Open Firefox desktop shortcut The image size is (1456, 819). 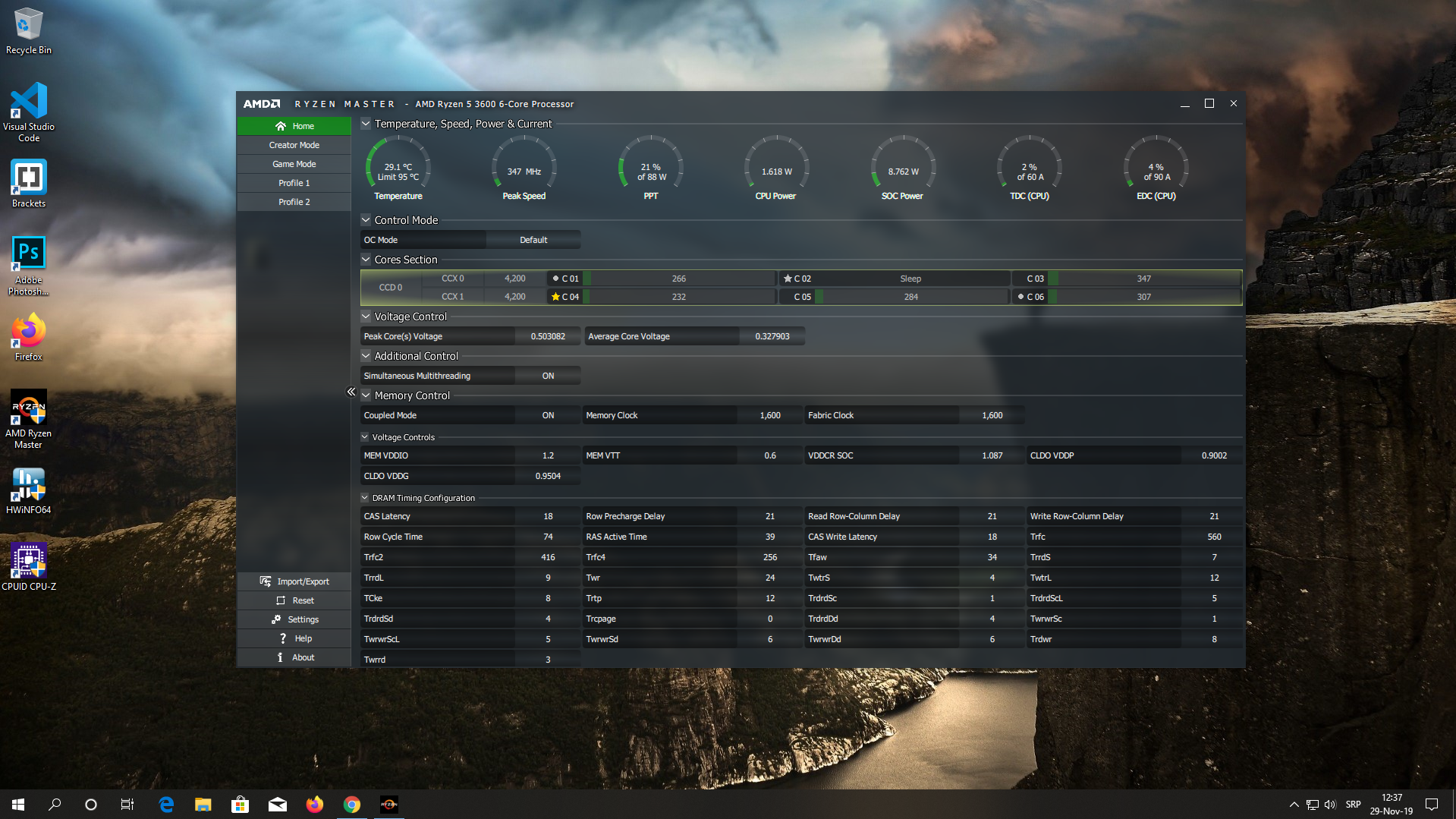click(x=29, y=336)
